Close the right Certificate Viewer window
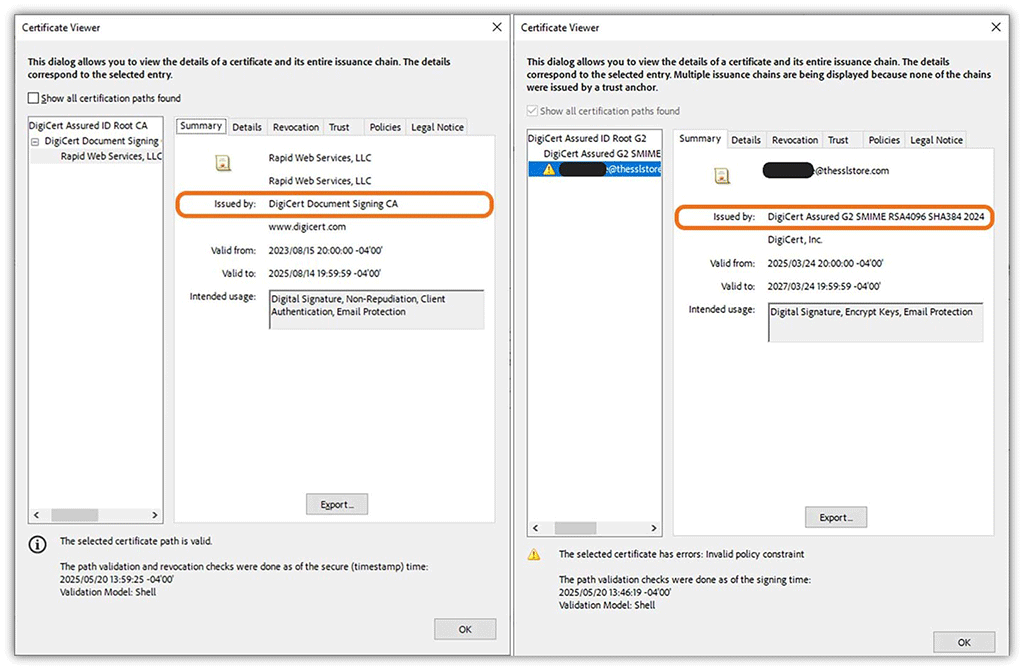This screenshot has width=1024, height=670. tap(996, 27)
